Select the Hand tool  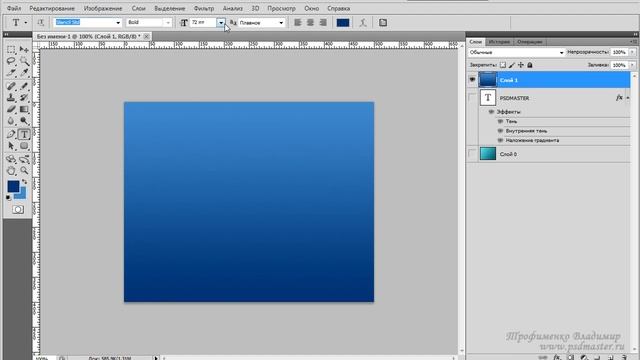click(x=11, y=171)
